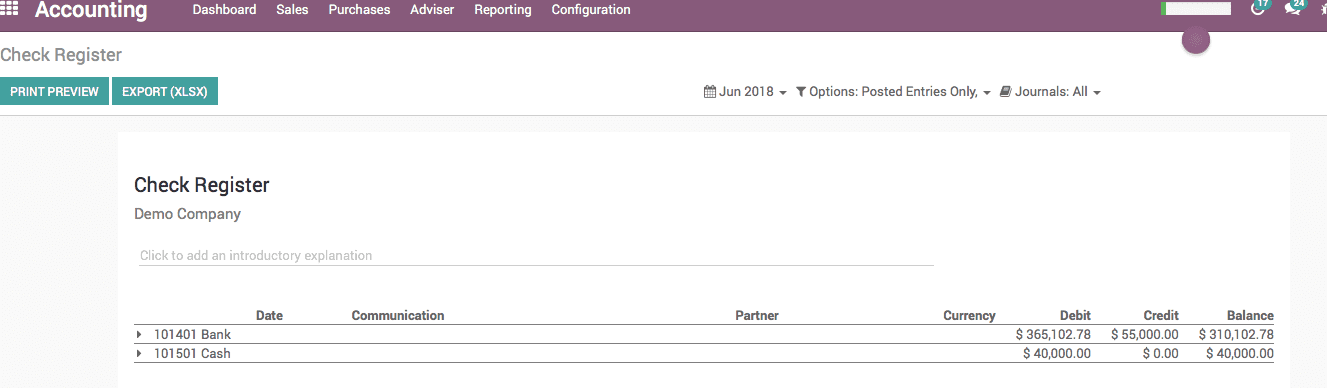Screen dimensions: 1327x388
Task: Click the onboarding progress bar in header
Action: pyautogui.click(x=1196, y=9)
